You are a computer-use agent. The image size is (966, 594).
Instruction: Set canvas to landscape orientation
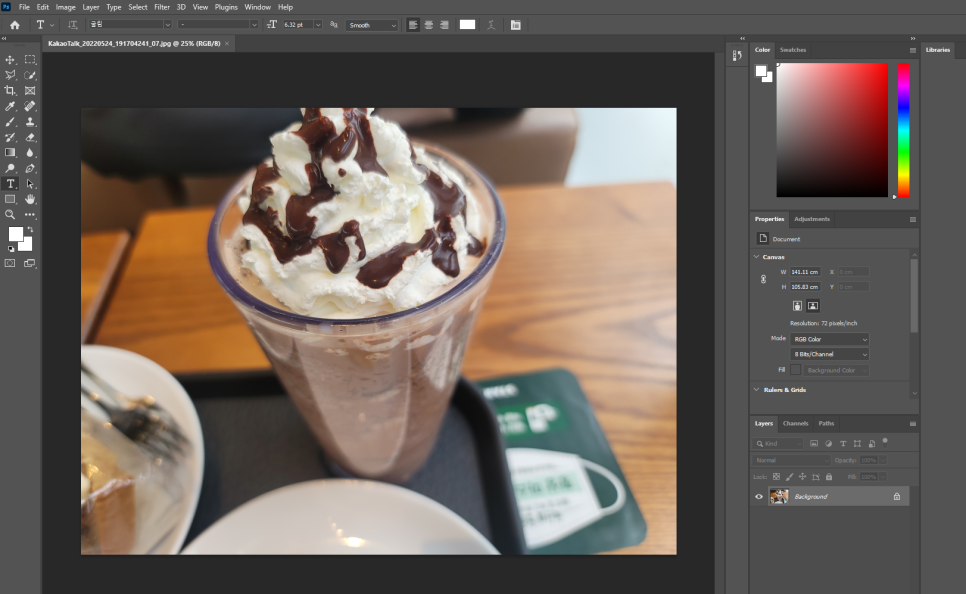(x=813, y=306)
